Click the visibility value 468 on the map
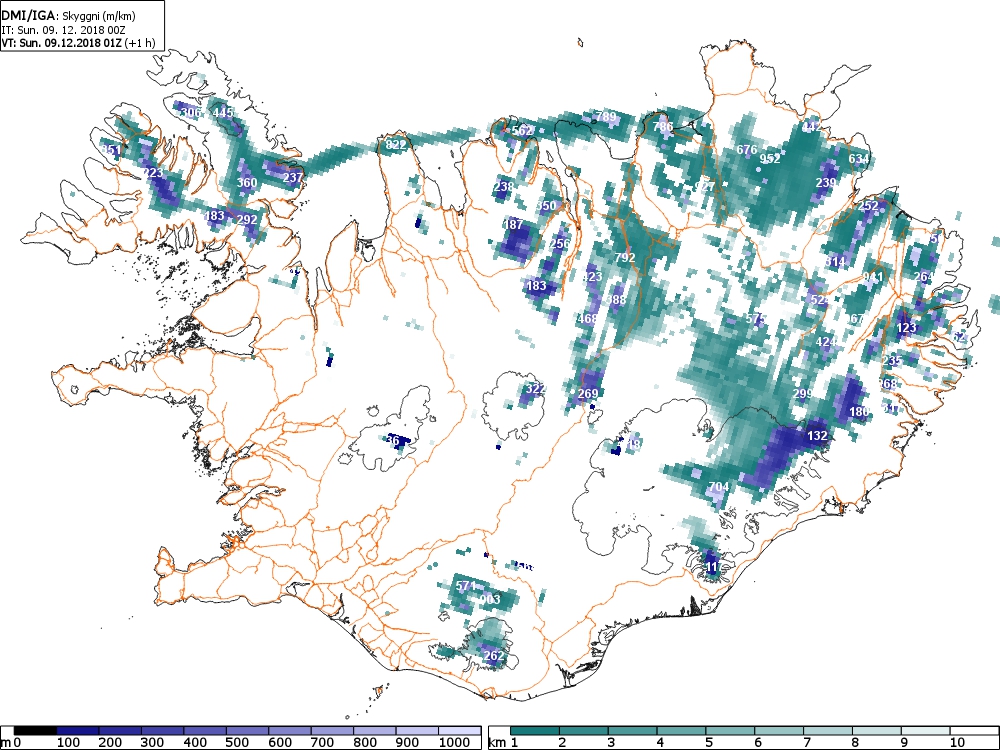This screenshot has height=750, width=1000. click(x=587, y=318)
